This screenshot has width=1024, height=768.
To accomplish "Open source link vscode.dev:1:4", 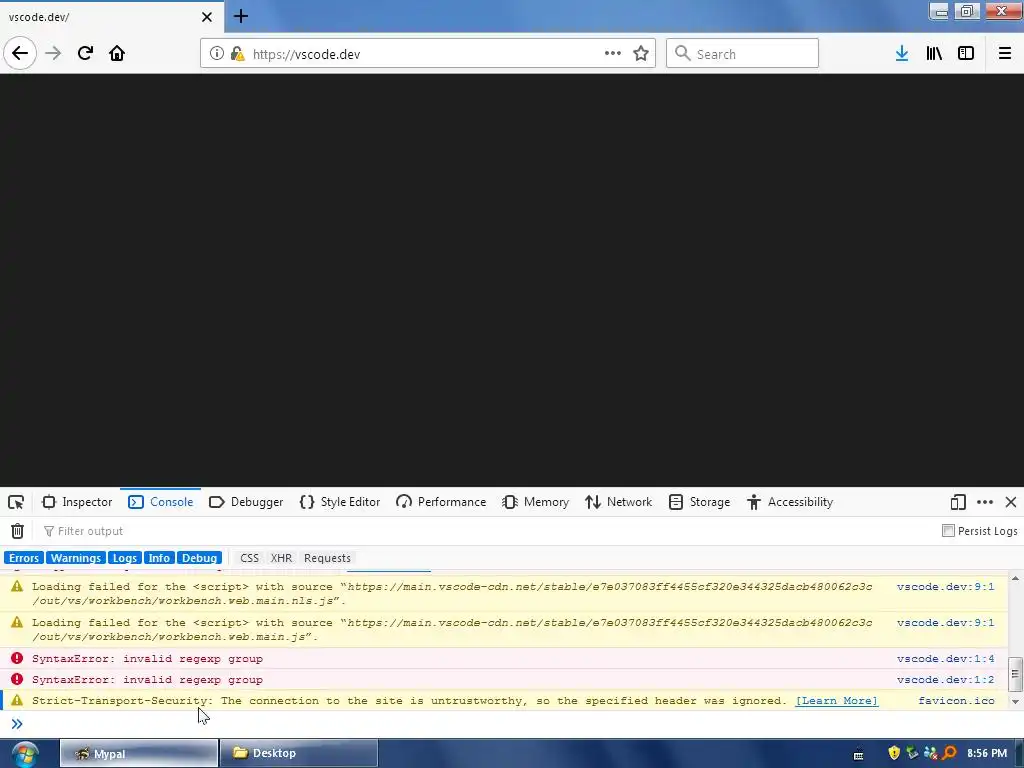I will (x=946, y=659).
